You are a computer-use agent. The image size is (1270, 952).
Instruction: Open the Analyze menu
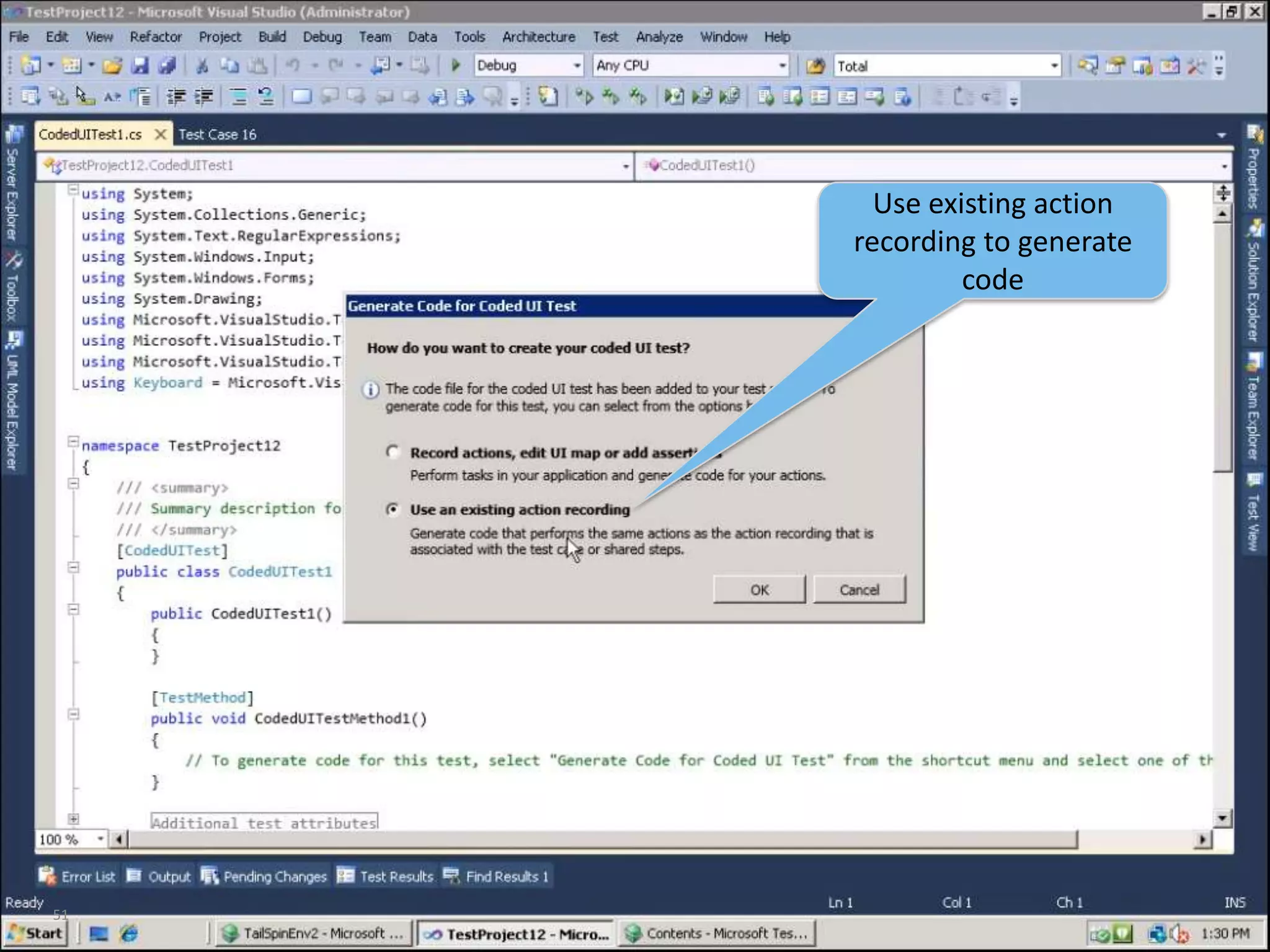pos(659,37)
